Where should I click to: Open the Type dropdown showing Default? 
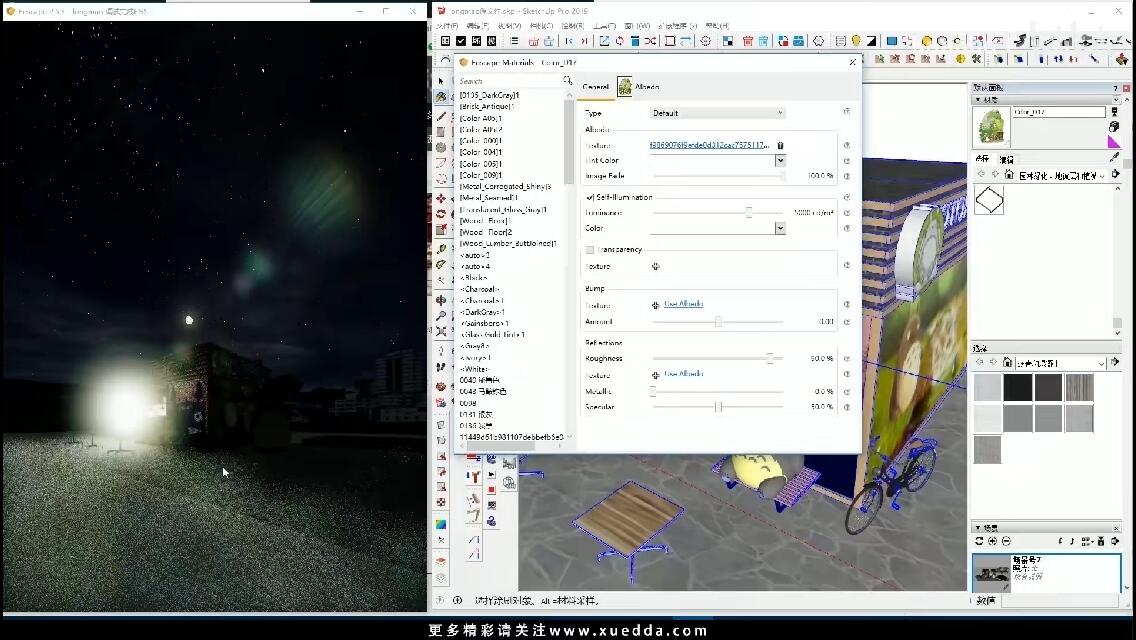click(x=717, y=113)
